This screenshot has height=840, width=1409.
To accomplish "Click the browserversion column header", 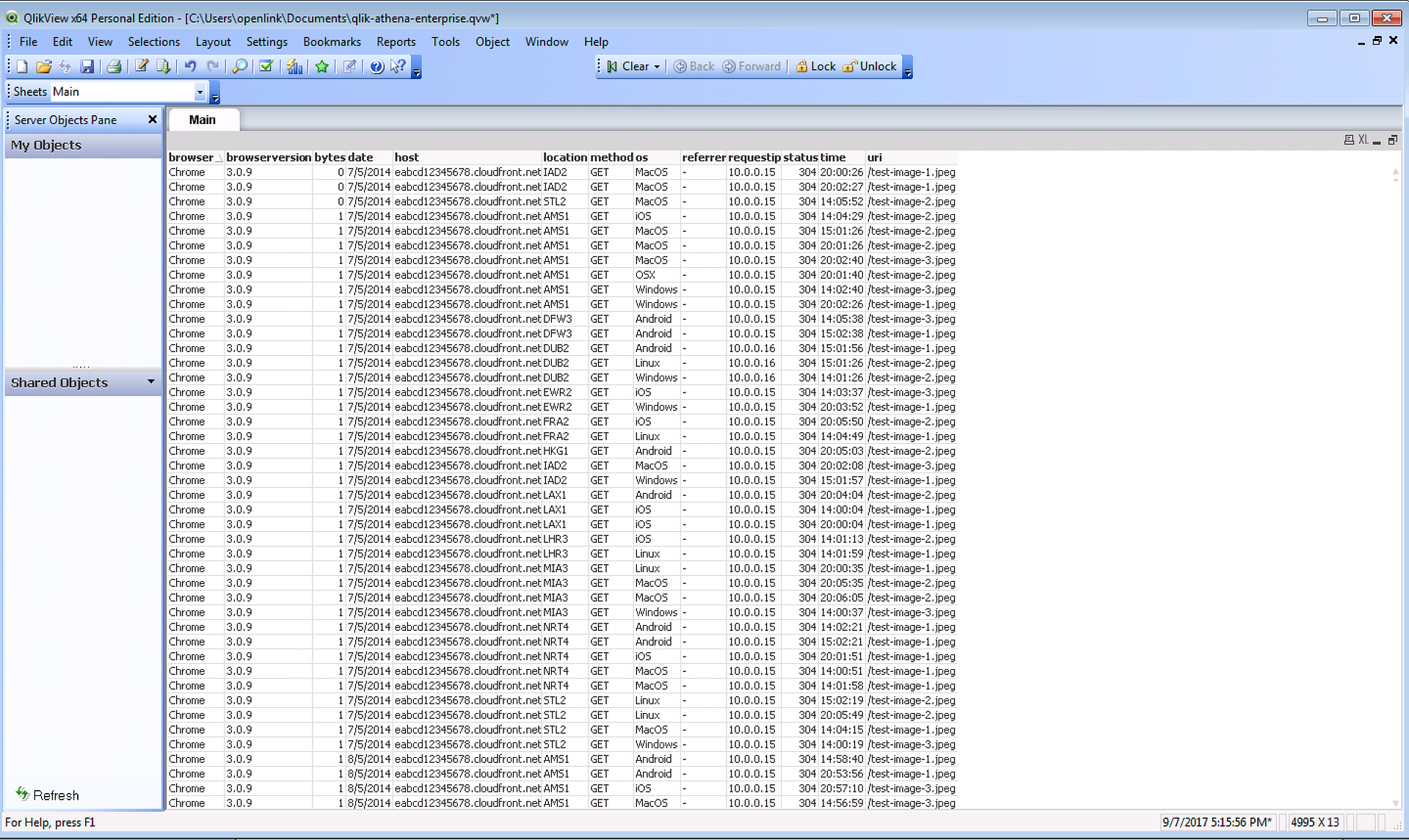I will 269,157.
